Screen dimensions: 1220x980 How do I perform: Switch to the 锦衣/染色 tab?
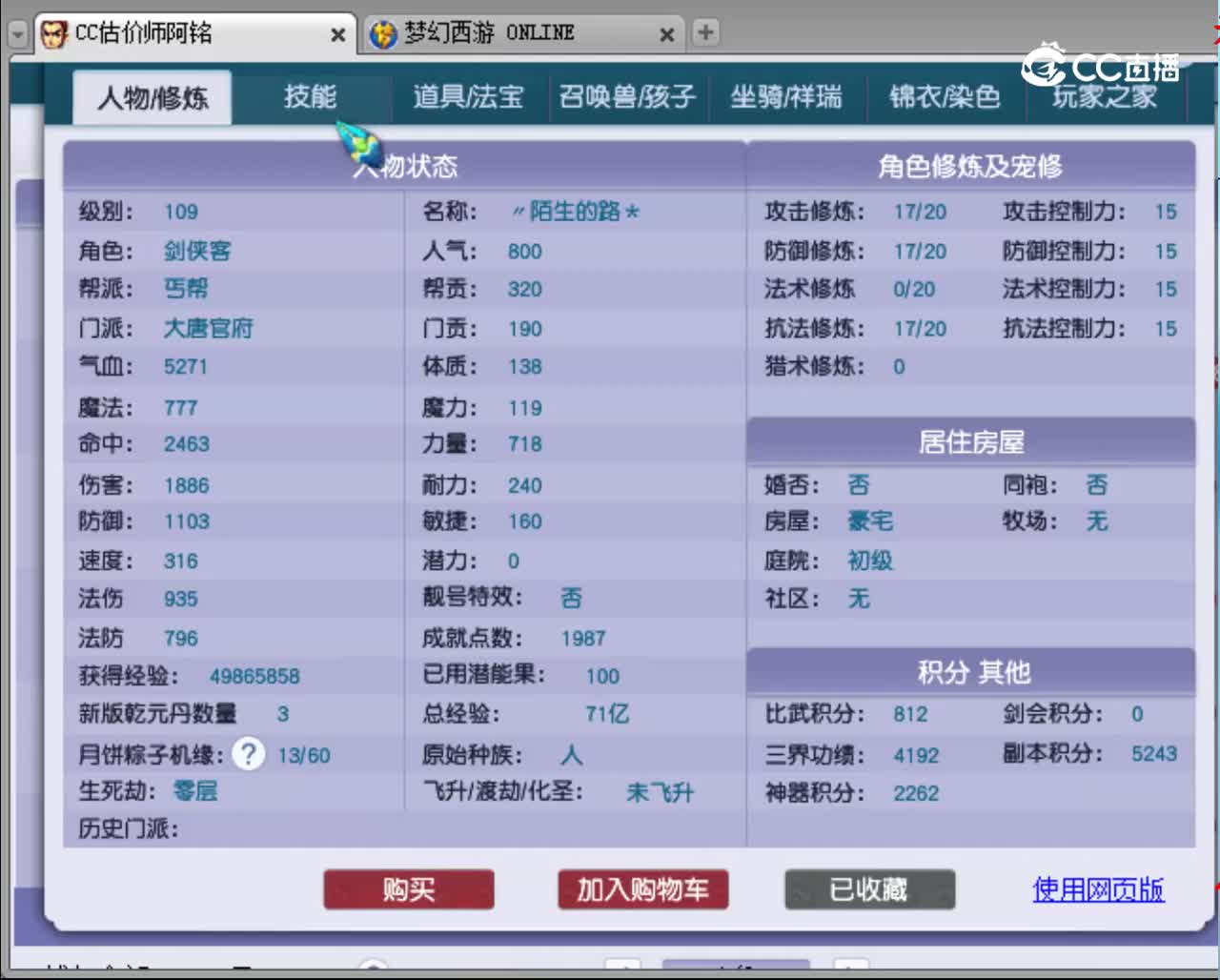point(945,97)
